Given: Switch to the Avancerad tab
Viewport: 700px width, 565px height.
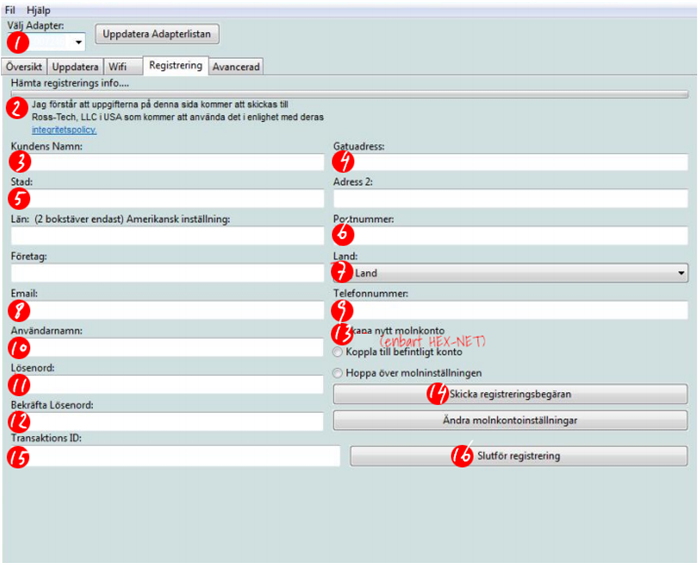Looking at the screenshot, I should [x=236, y=67].
